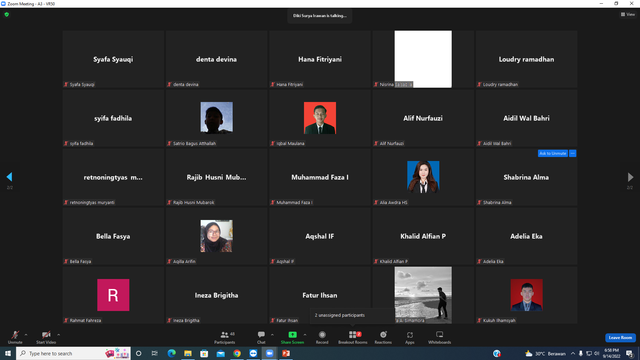The width and height of the screenshot is (640, 360).
Task: Open Task View on the taskbar
Action: [x=155, y=353]
